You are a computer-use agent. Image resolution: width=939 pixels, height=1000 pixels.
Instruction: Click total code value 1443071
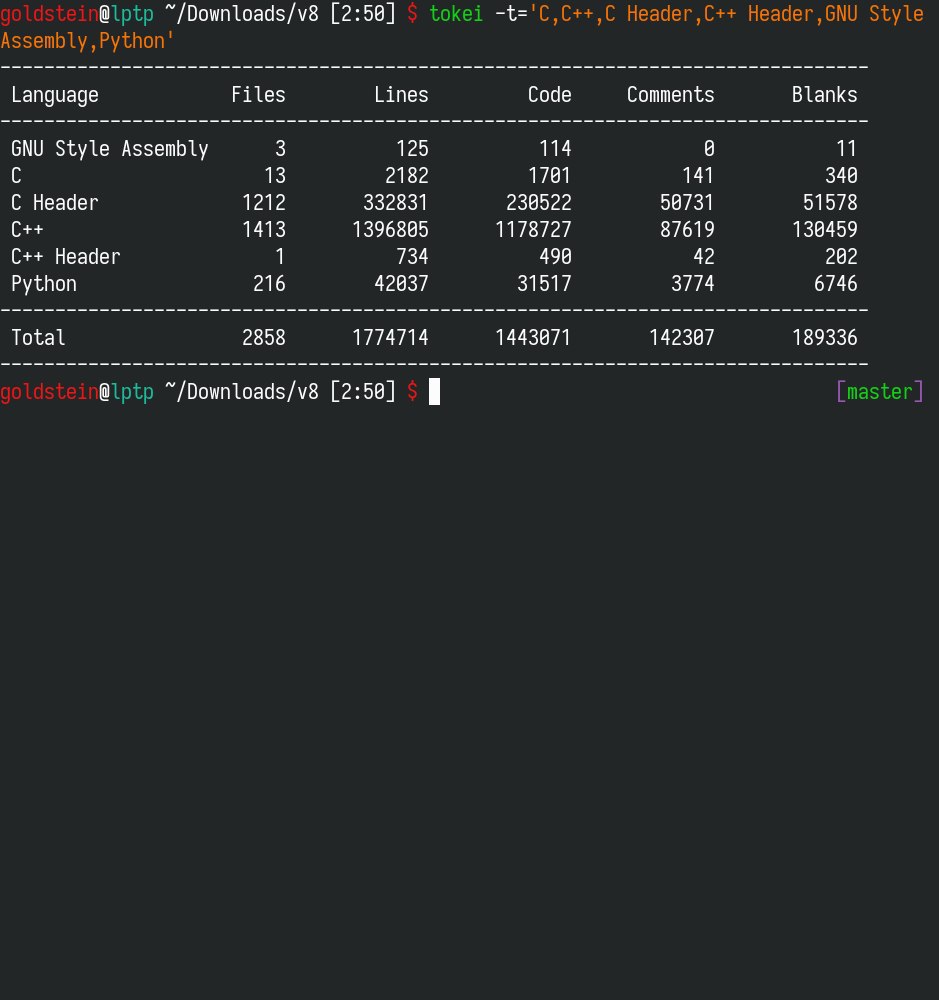pos(533,337)
